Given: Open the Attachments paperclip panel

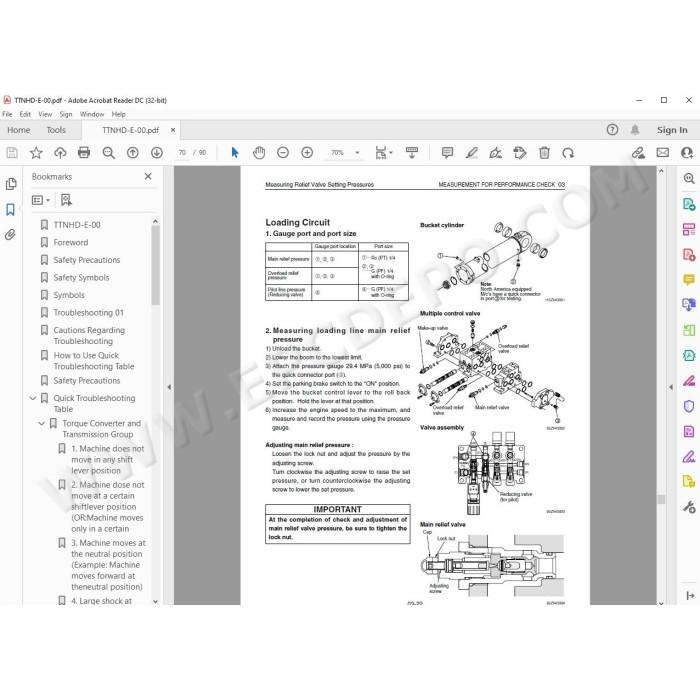Looking at the screenshot, I should coord(10,235).
